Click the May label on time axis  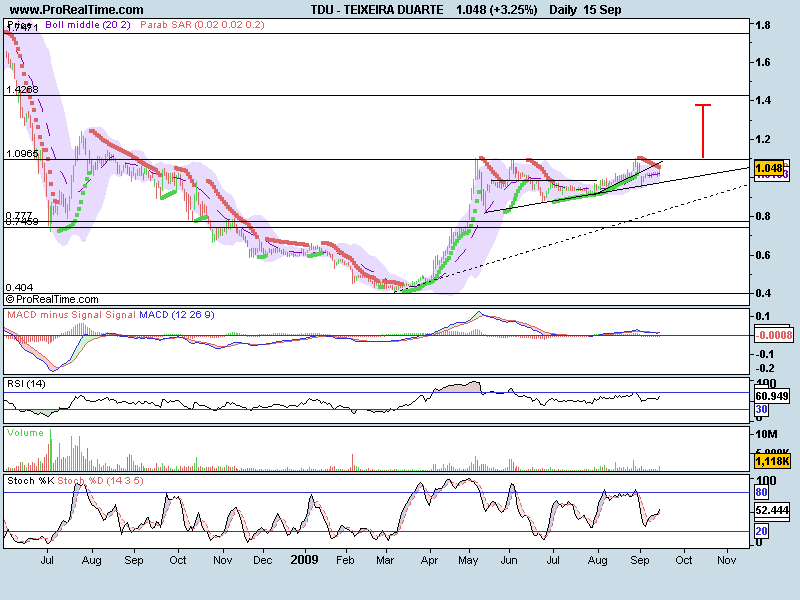coord(468,560)
